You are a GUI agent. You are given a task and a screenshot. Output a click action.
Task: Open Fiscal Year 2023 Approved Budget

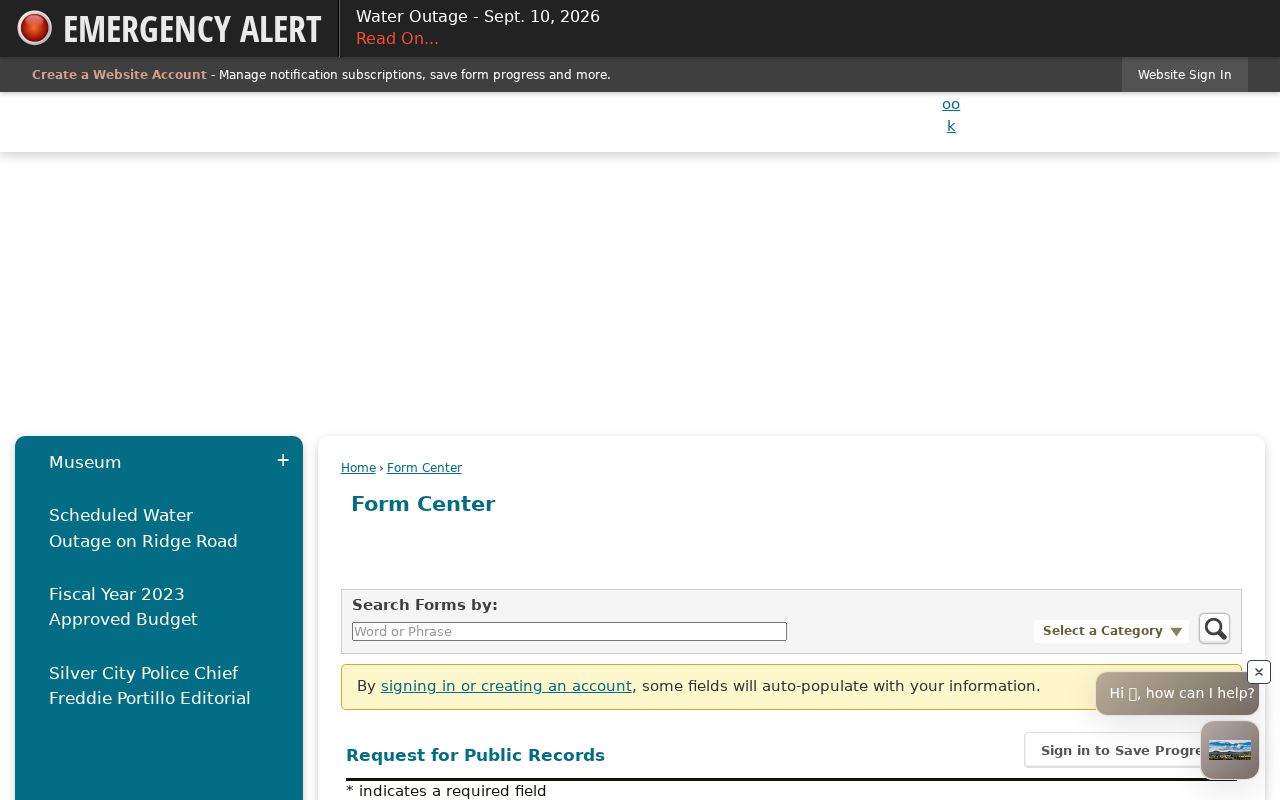[x=123, y=607]
